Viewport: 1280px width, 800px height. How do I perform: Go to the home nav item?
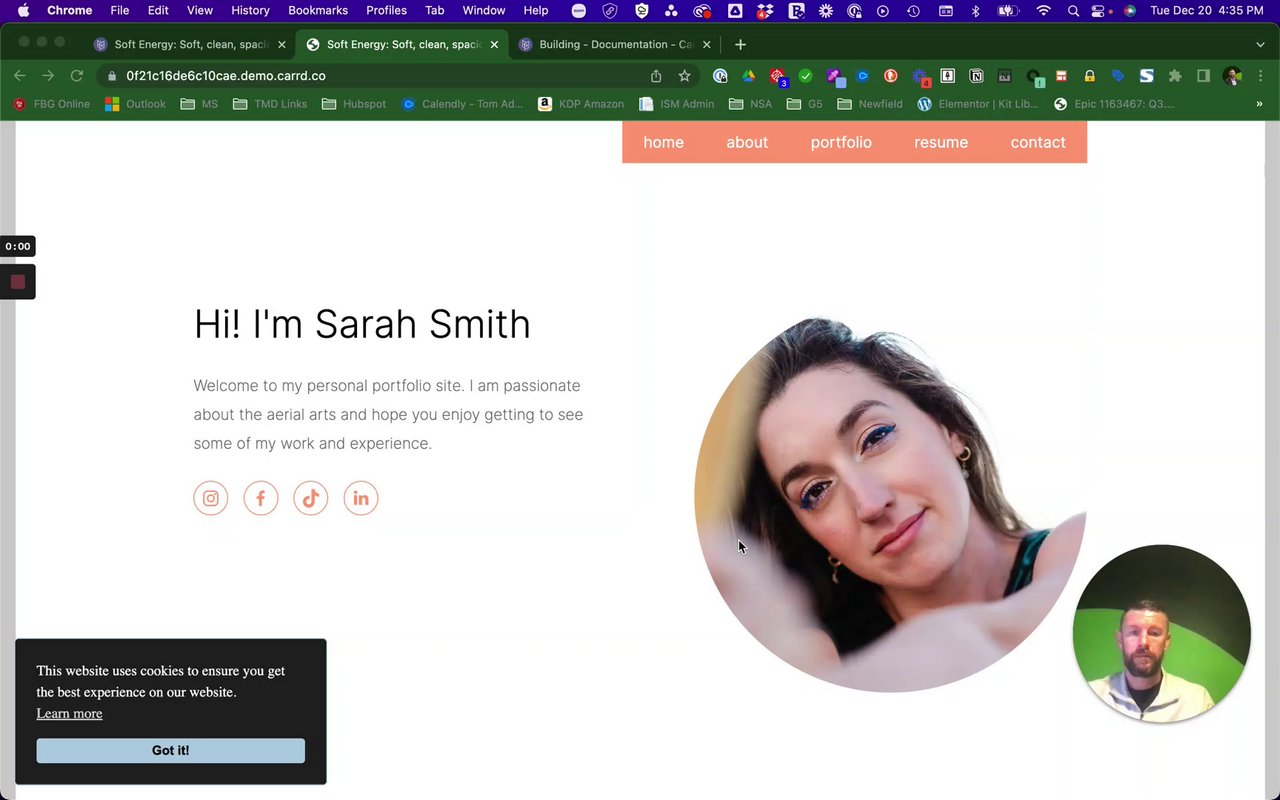coord(664,142)
